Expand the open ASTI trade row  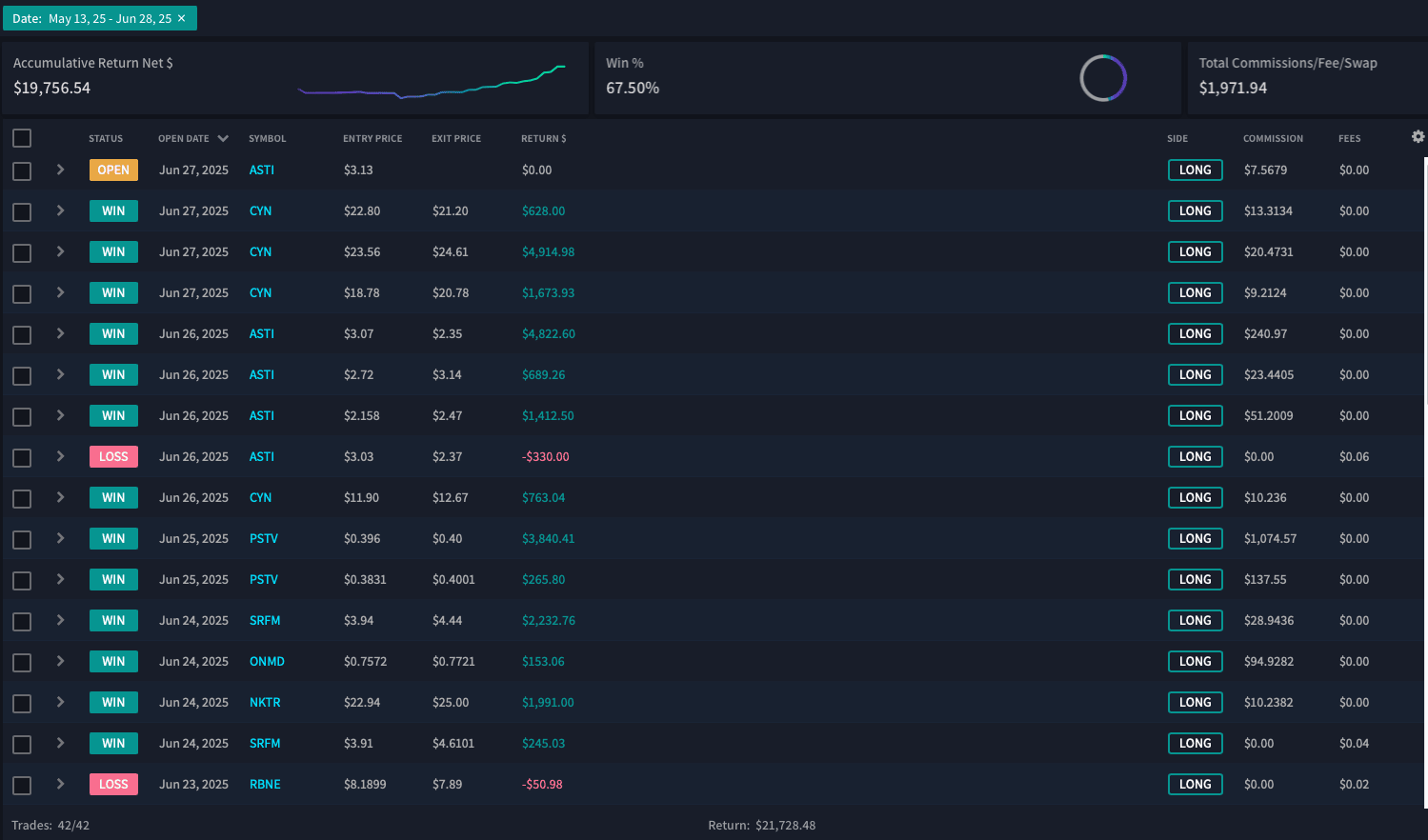[x=60, y=170]
